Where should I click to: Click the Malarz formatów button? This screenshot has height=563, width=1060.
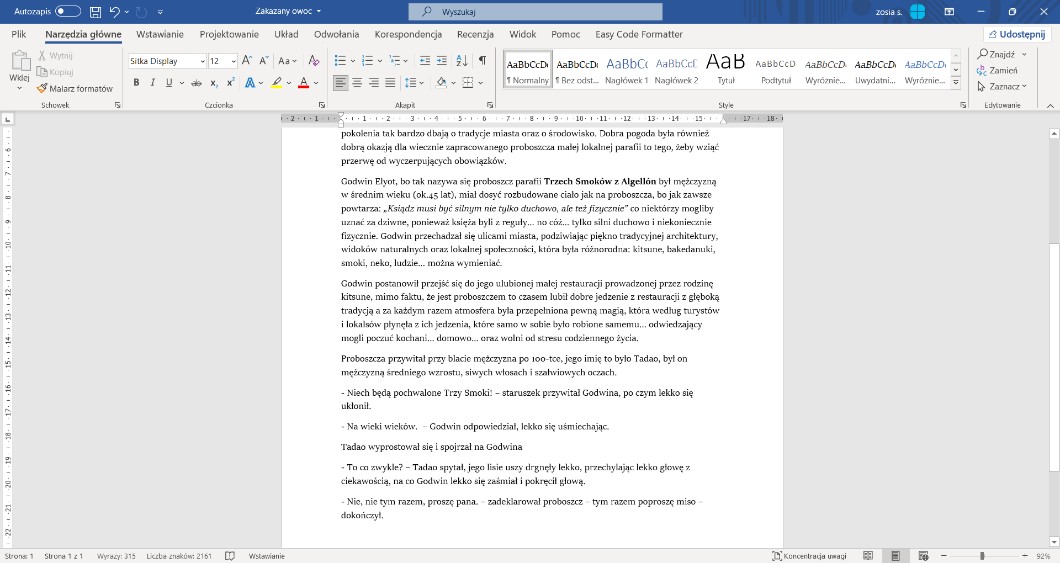tap(80, 88)
